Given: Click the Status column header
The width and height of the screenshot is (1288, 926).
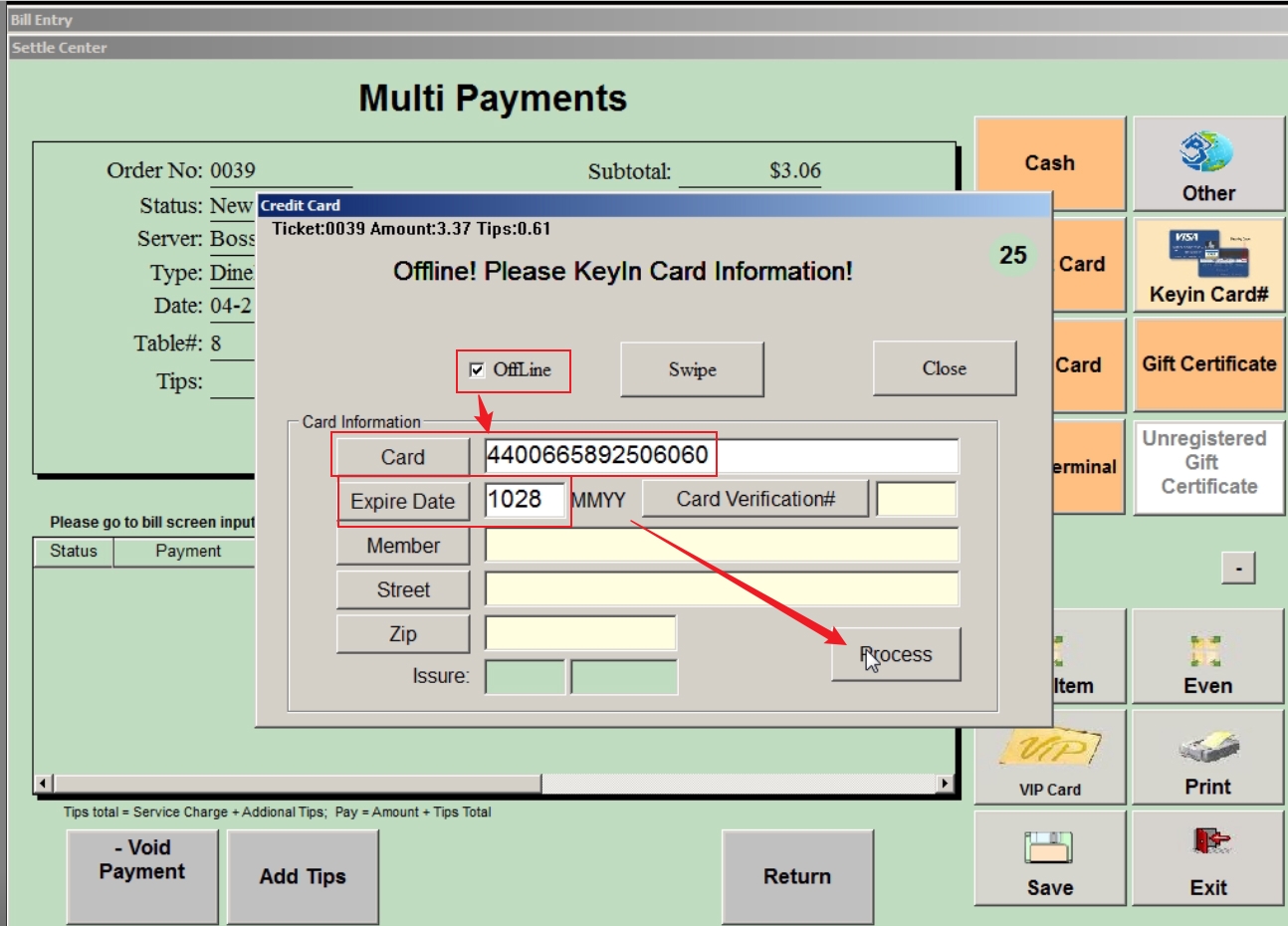Looking at the screenshot, I should pos(74,552).
